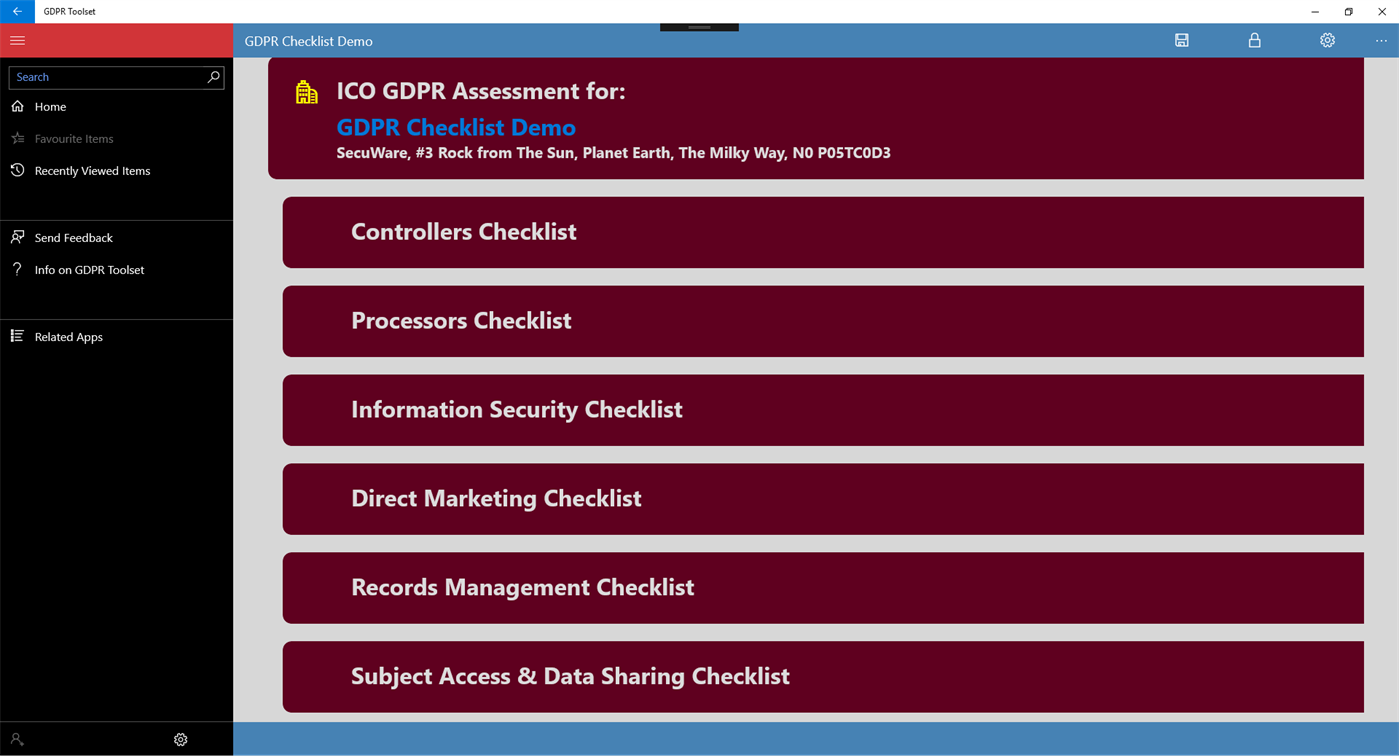Open the hamburger navigation menu
The width and height of the screenshot is (1399, 756).
click(17, 41)
